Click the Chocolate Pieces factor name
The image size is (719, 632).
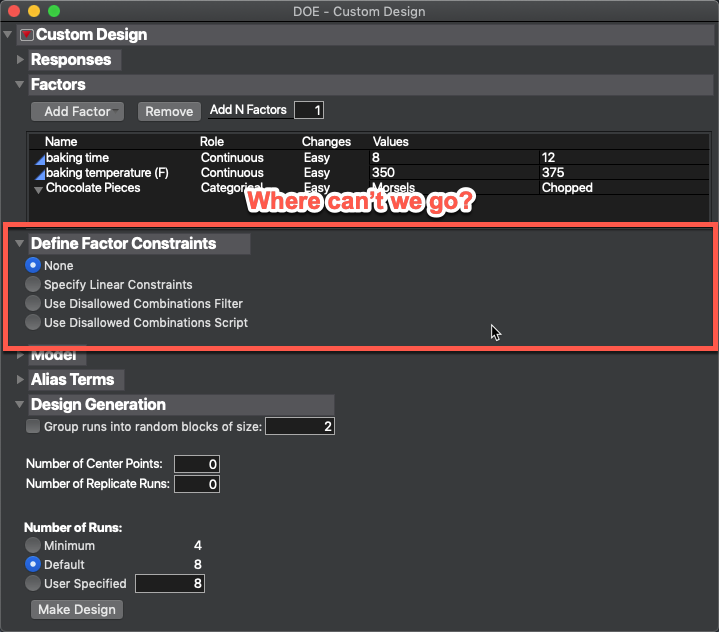click(93, 188)
